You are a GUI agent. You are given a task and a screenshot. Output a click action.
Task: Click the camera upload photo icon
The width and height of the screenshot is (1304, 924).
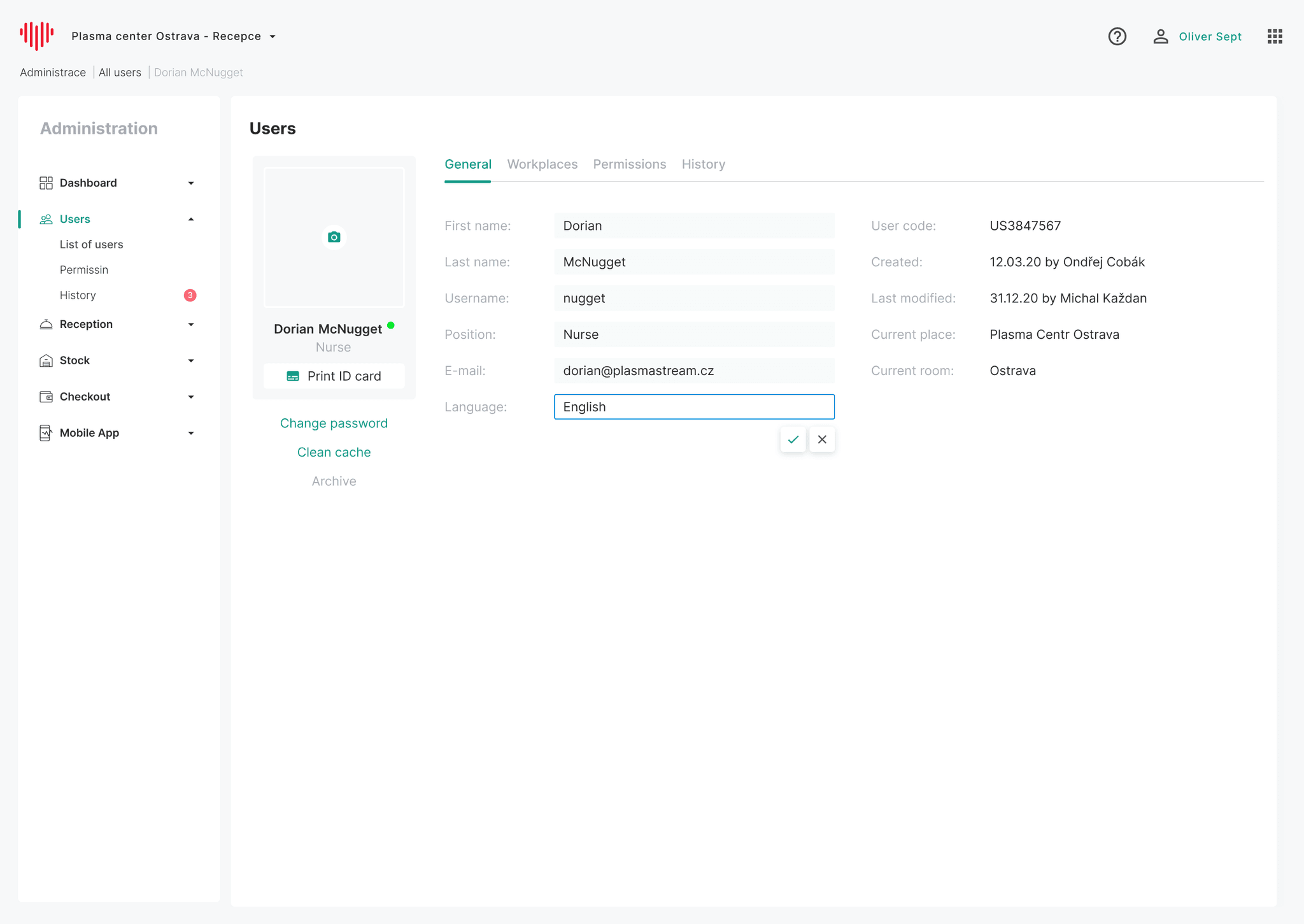click(x=334, y=237)
